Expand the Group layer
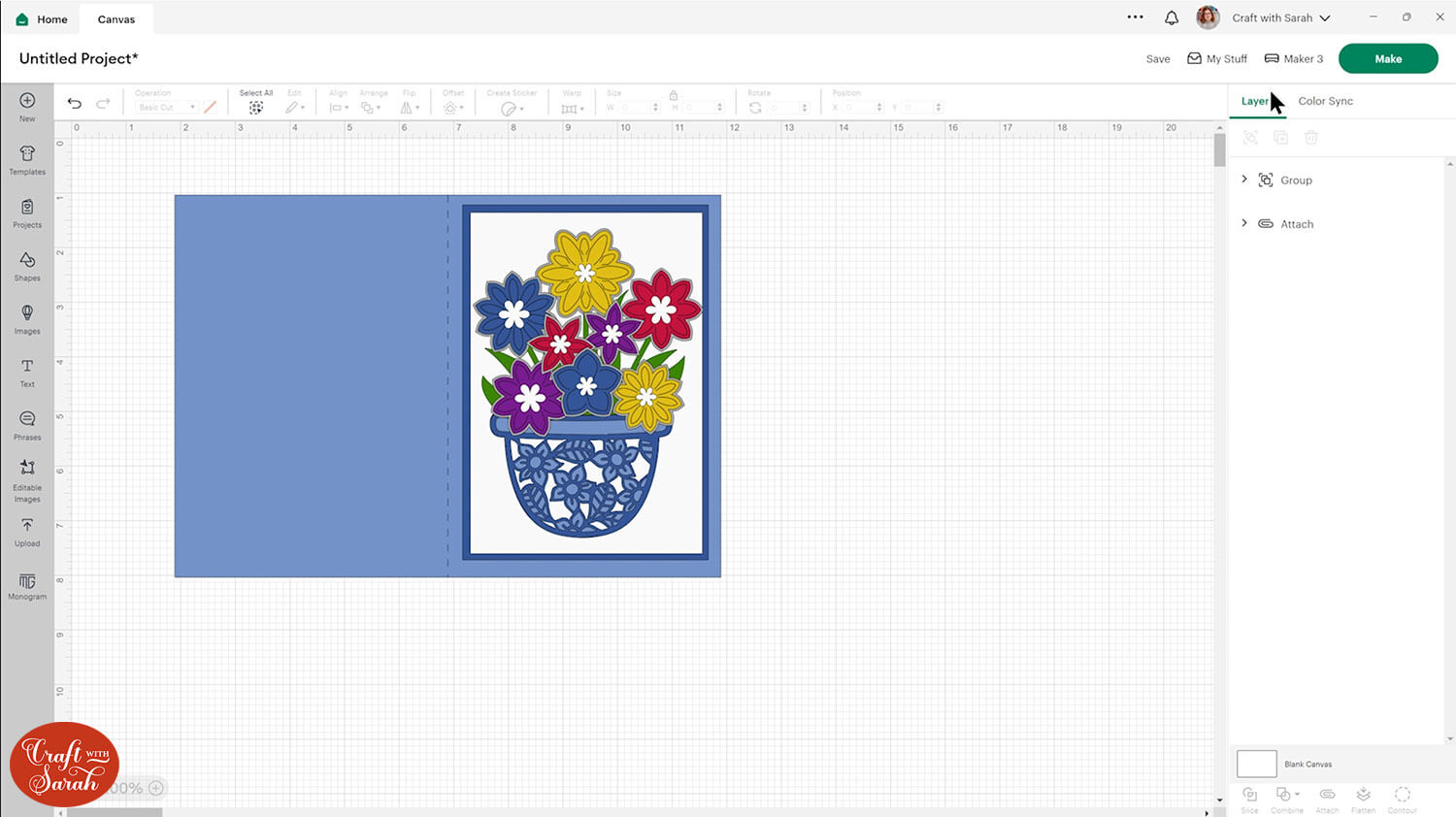This screenshot has width=1456, height=817. [x=1245, y=179]
